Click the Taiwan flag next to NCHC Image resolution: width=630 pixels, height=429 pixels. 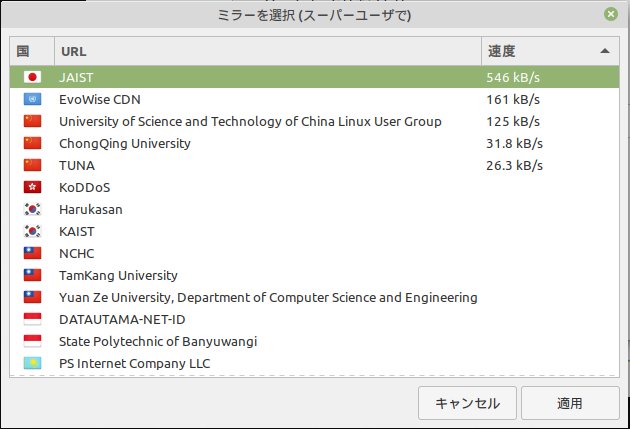(x=32, y=253)
